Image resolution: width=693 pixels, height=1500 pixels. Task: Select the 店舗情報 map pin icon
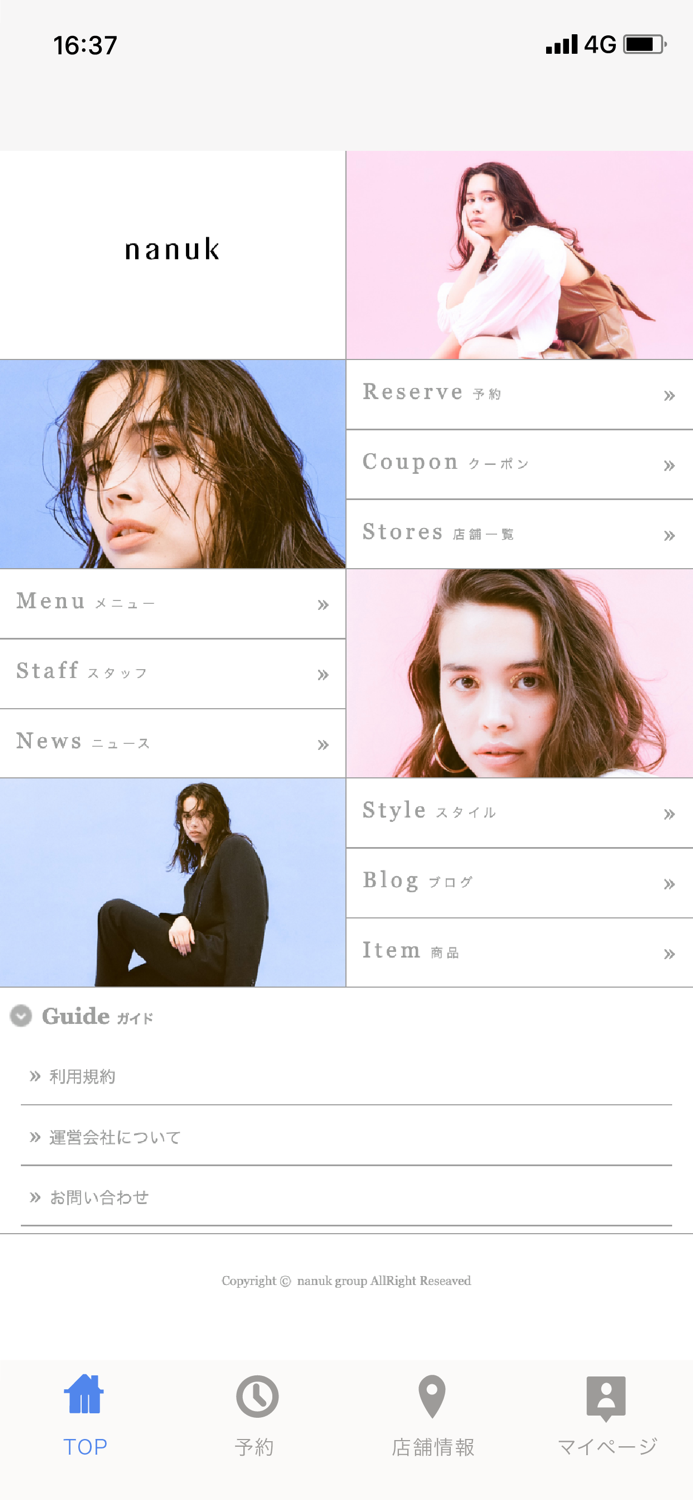click(432, 1397)
